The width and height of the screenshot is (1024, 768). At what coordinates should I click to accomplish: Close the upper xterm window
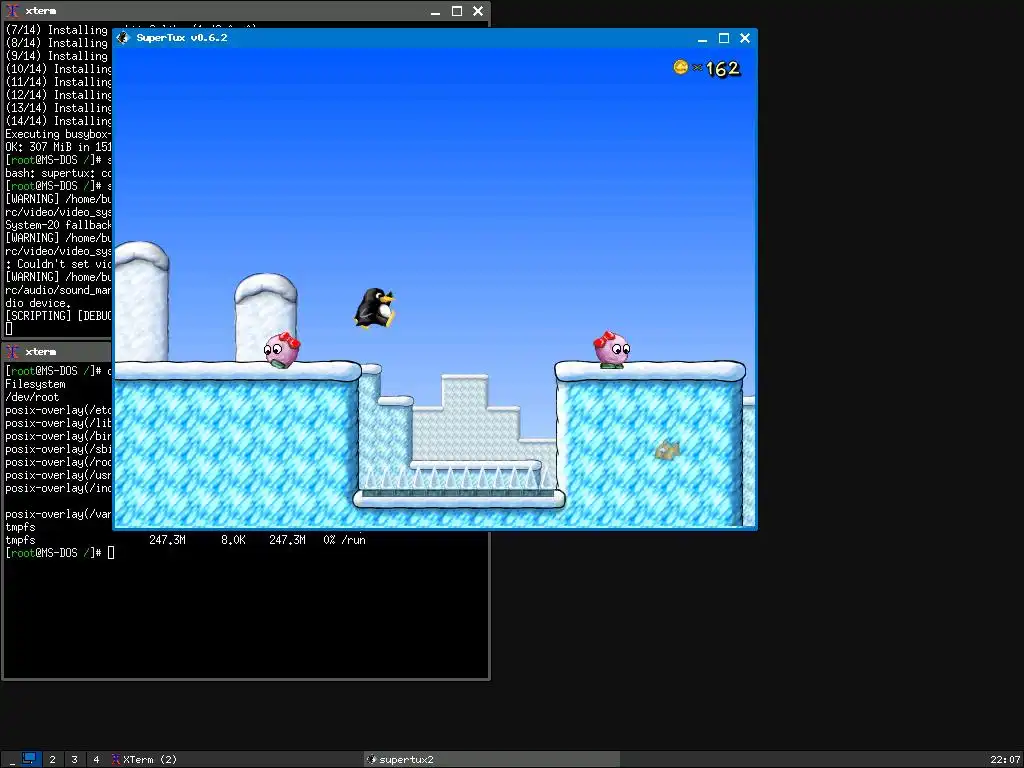click(x=478, y=11)
